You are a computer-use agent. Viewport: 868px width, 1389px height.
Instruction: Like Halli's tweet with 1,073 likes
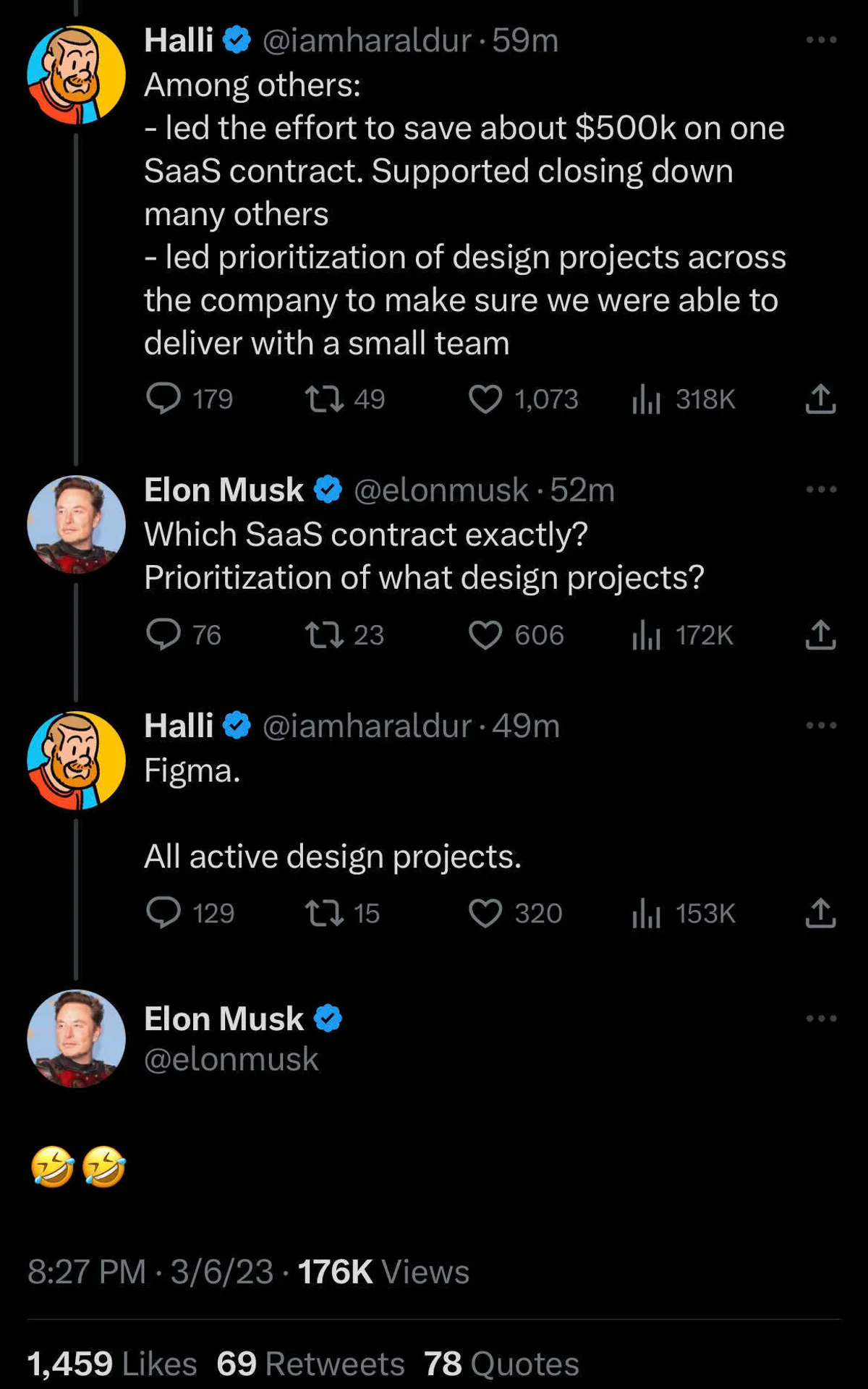(485, 399)
